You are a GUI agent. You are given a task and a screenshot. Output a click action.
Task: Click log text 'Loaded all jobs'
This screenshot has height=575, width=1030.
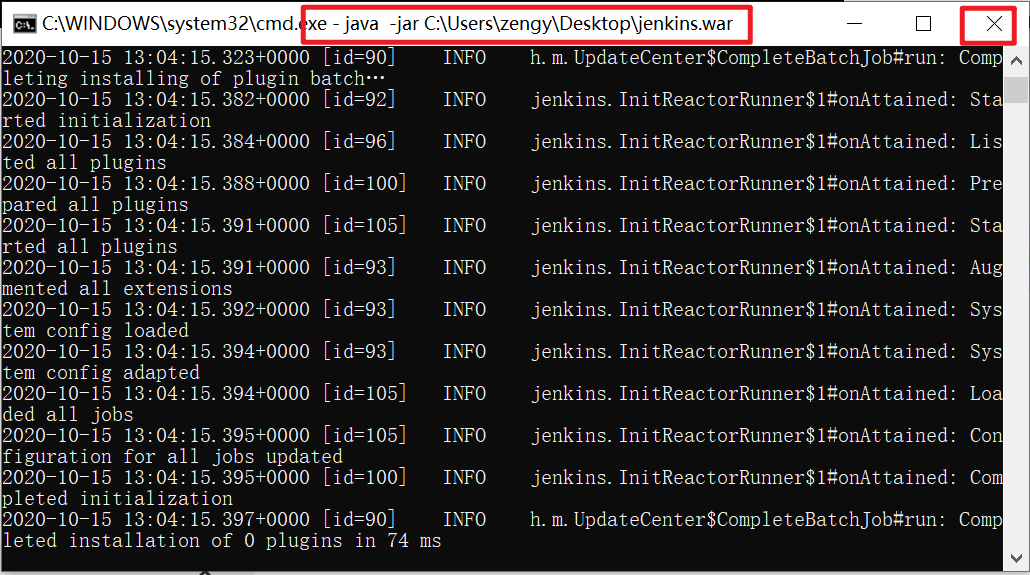[68, 415]
